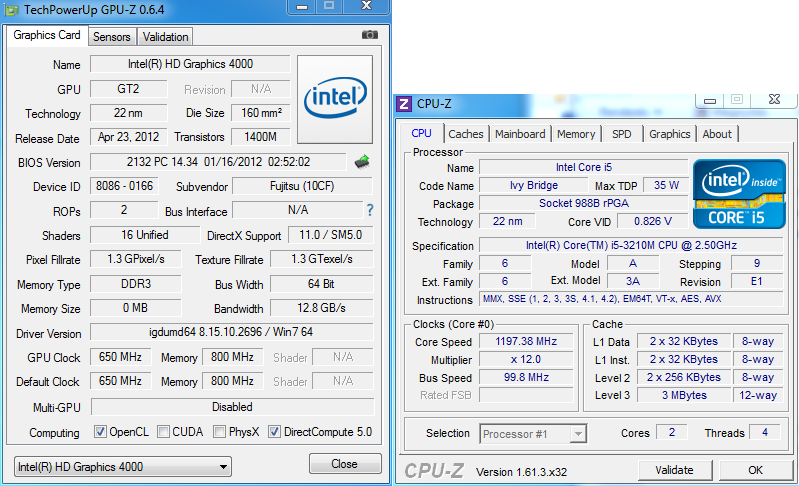Open the Mainboard tab in CPU-Z
Image resolution: width=799 pixels, height=486 pixels.
click(520, 134)
